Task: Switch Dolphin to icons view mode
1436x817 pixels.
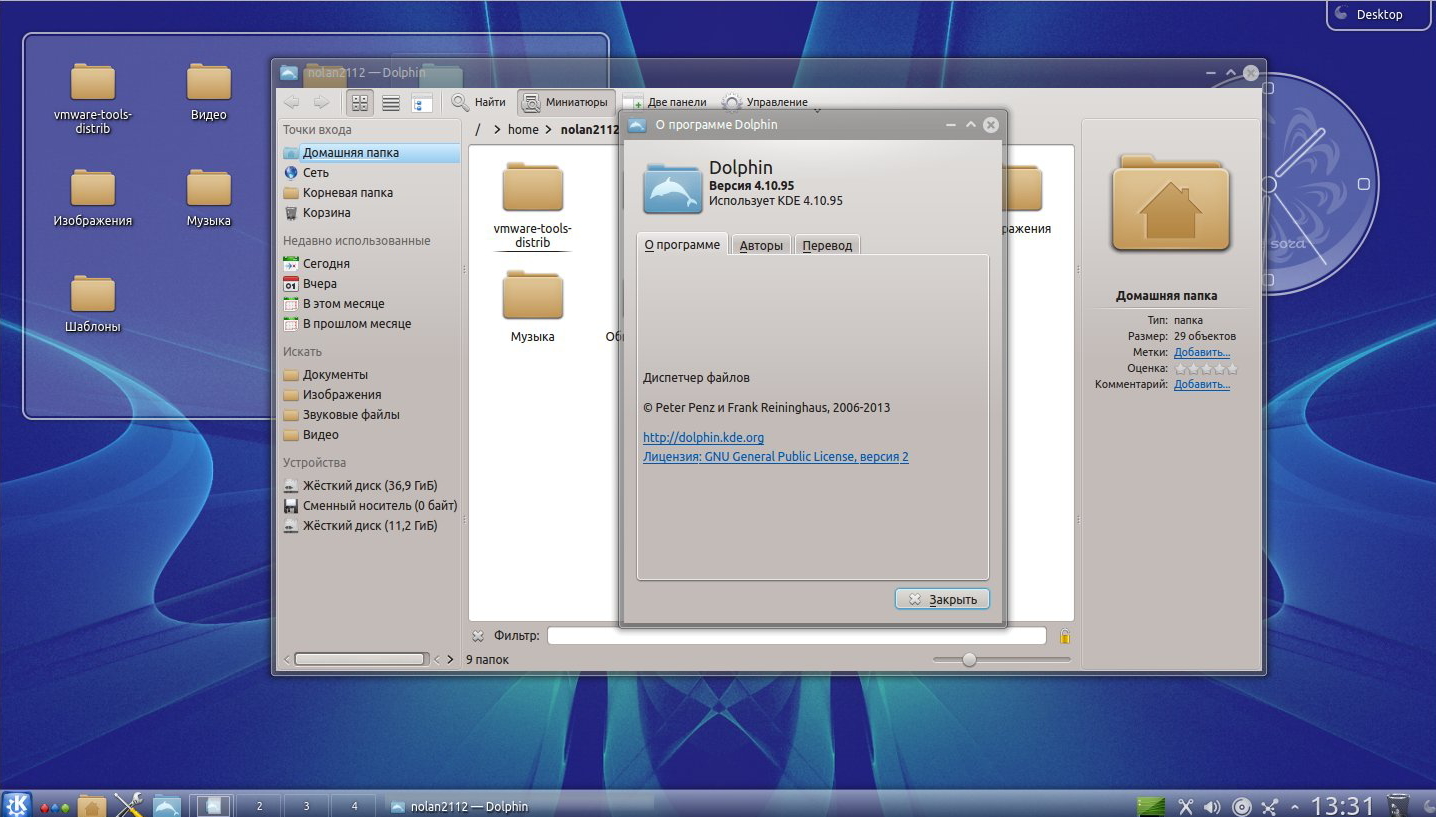Action: coord(360,102)
